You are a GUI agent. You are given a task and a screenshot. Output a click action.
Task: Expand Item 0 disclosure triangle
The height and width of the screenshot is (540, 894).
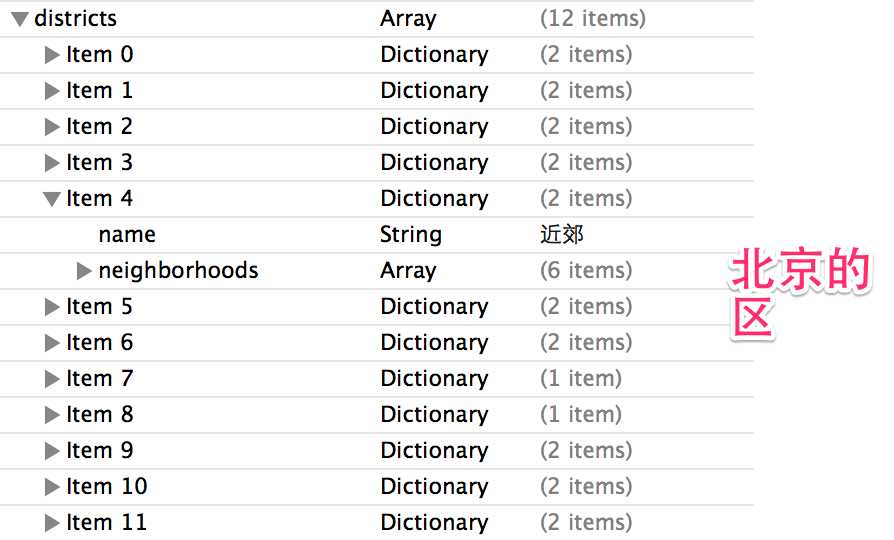click(52, 55)
